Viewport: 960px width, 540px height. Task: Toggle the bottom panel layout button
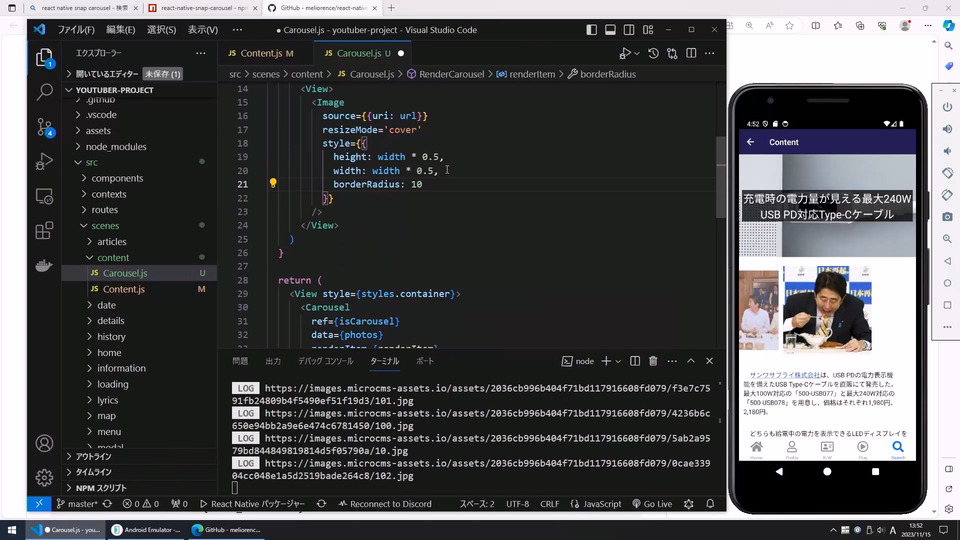pyautogui.click(x=609, y=30)
